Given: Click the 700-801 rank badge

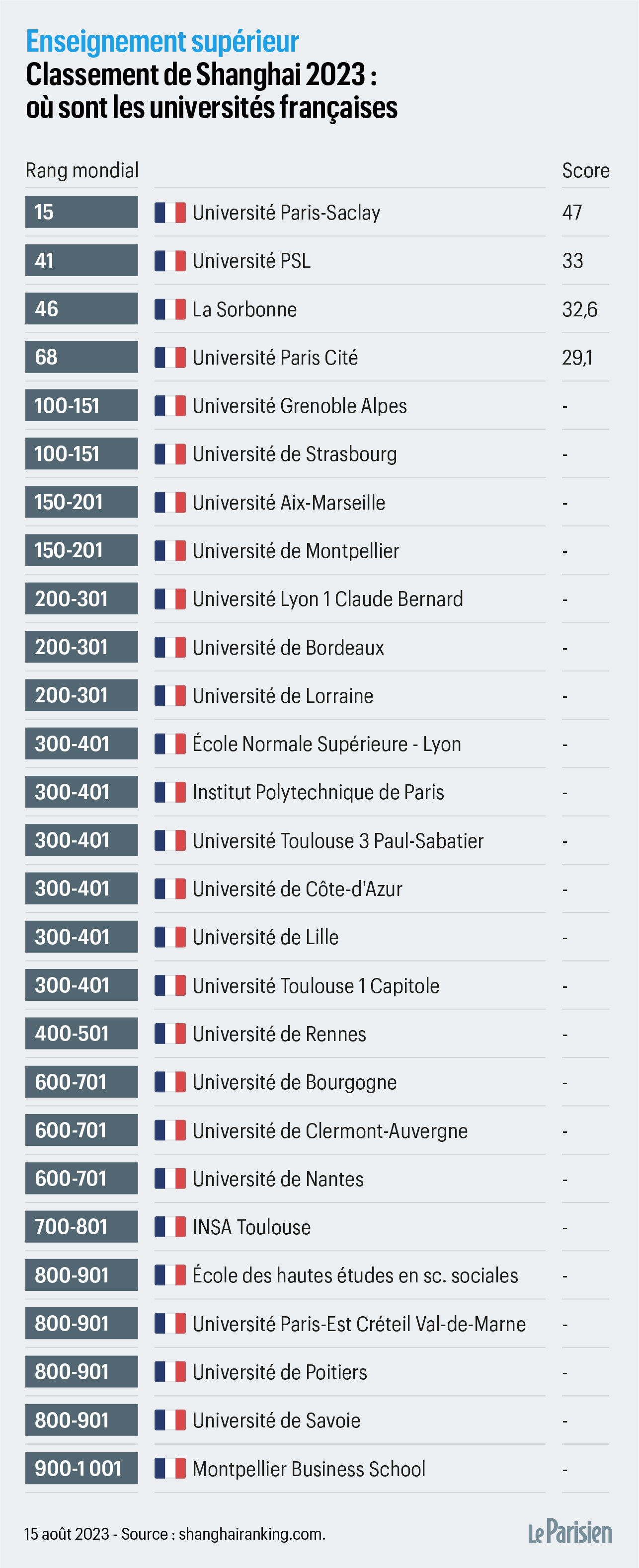Looking at the screenshot, I should click(x=81, y=1226).
